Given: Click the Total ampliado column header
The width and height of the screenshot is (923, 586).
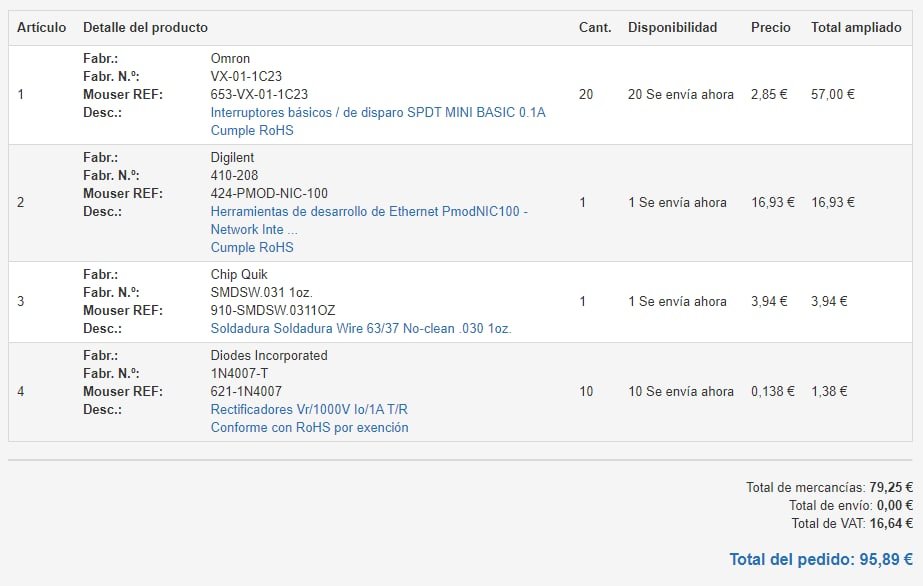Looking at the screenshot, I should tap(855, 28).
